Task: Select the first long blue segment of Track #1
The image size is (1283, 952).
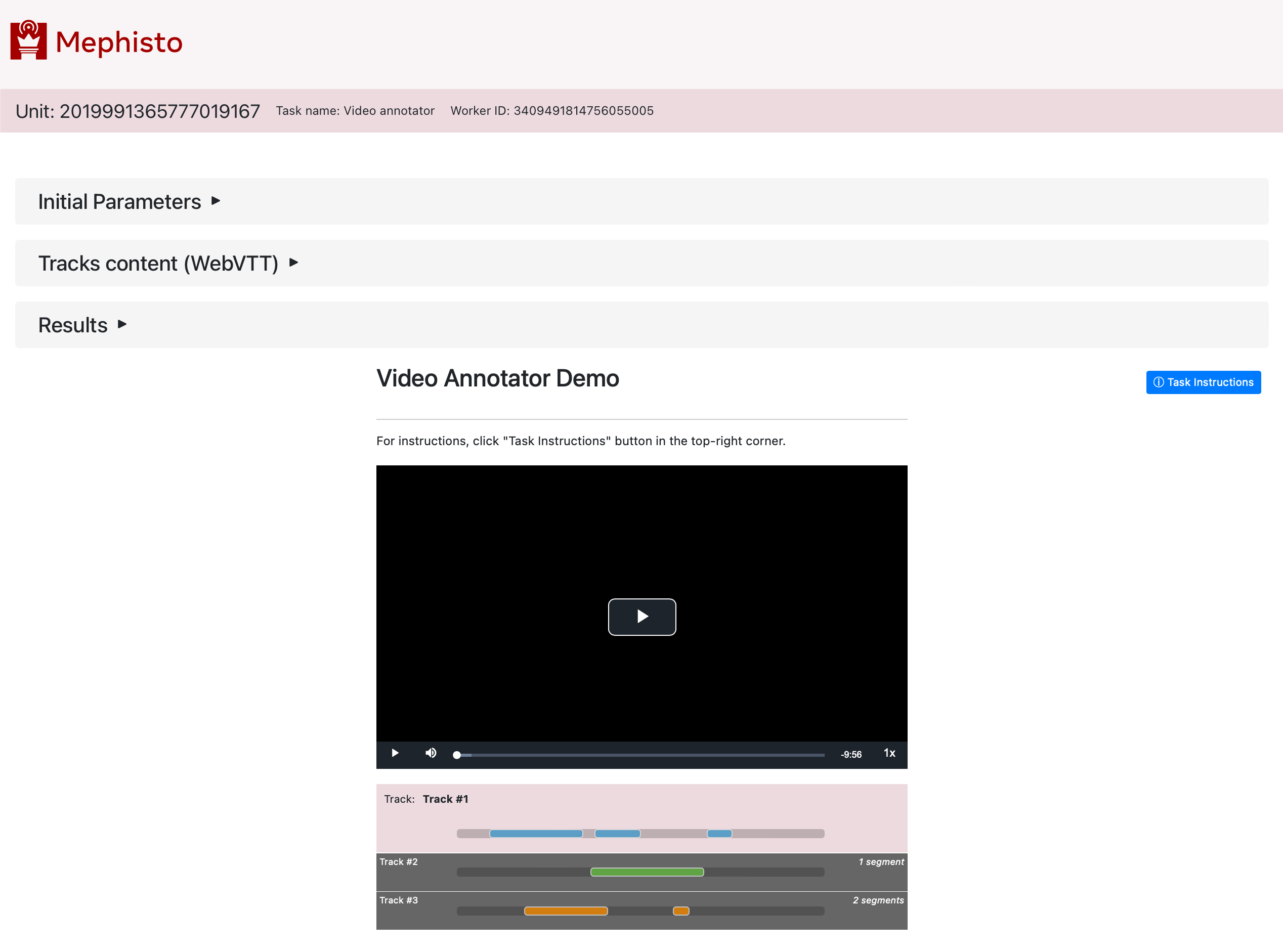Action: pyautogui.click(x=536, y=833)
